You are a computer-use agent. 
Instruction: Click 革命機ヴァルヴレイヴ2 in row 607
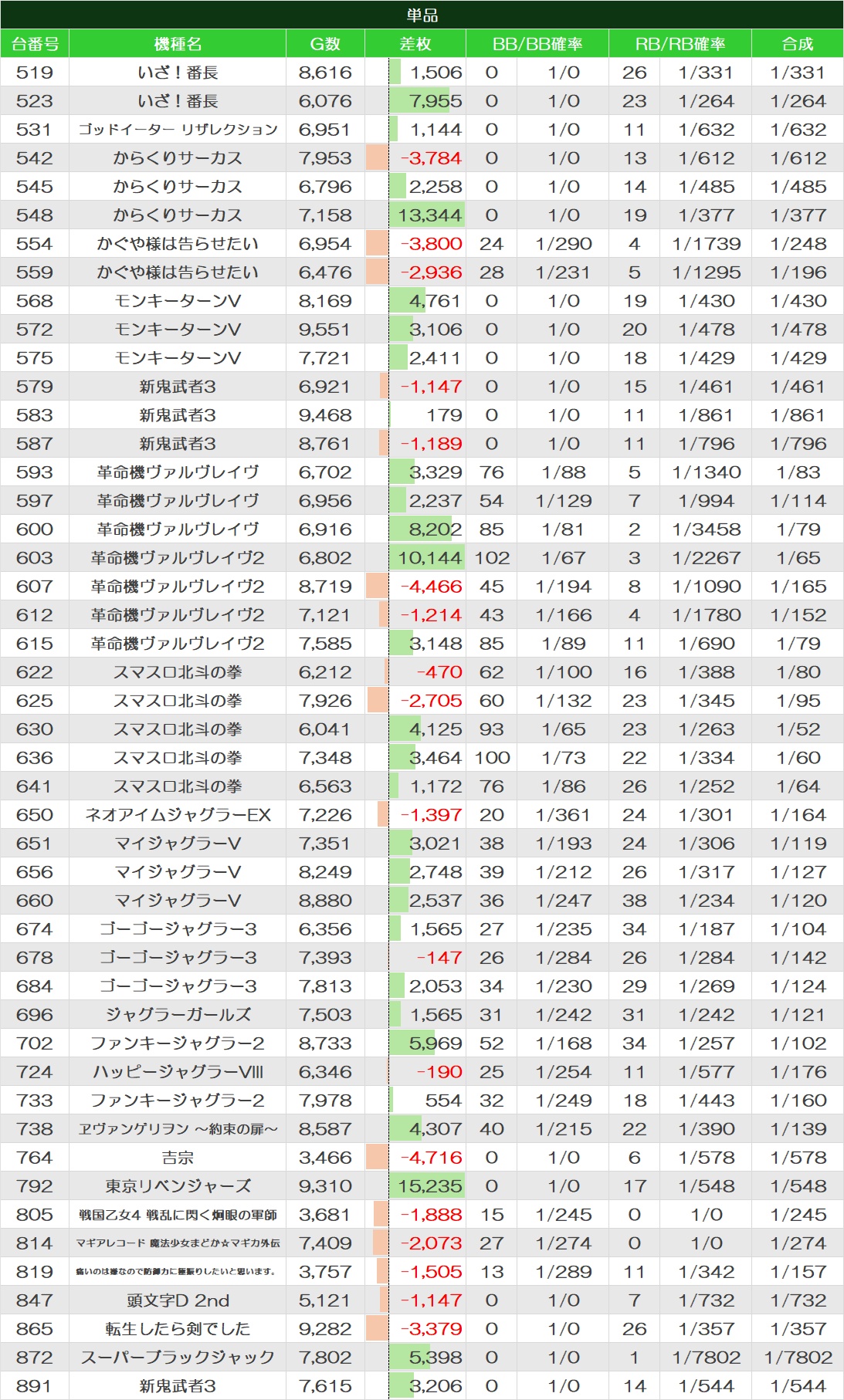tap(178, 587)
